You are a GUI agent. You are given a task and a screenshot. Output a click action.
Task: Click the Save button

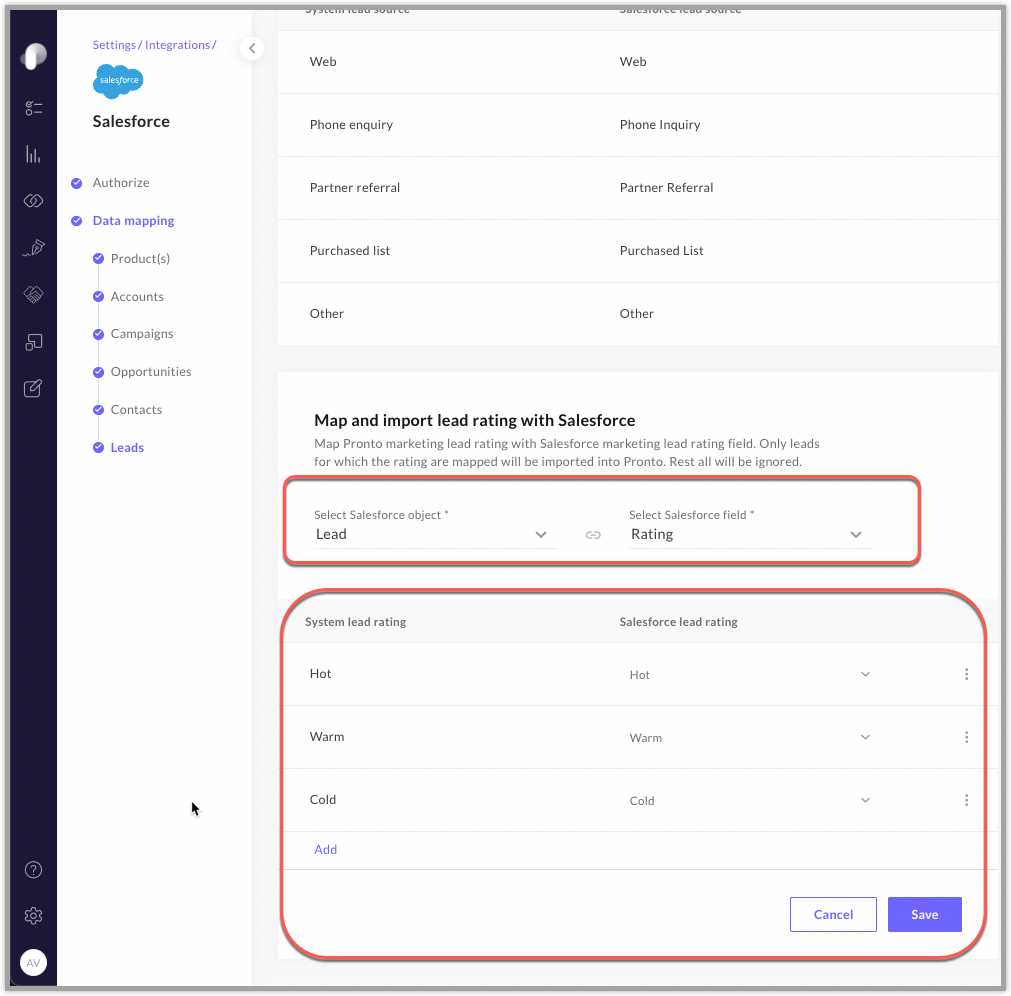click(923, 914)
